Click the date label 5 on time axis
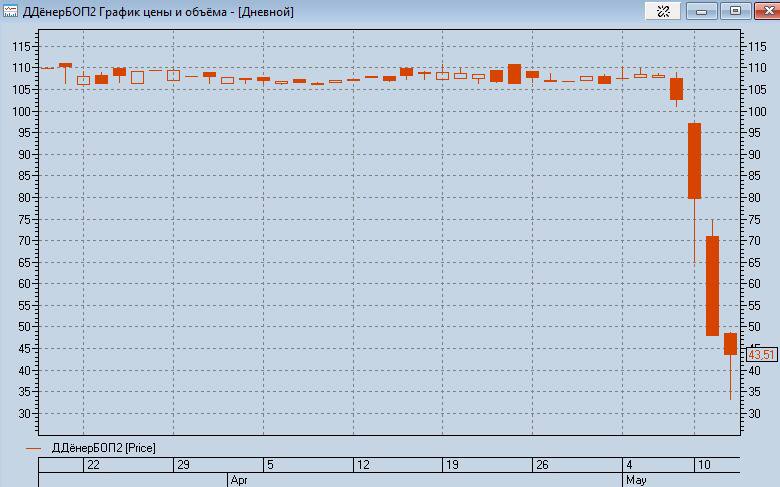 pyautogui.click(x=270, y=465)
